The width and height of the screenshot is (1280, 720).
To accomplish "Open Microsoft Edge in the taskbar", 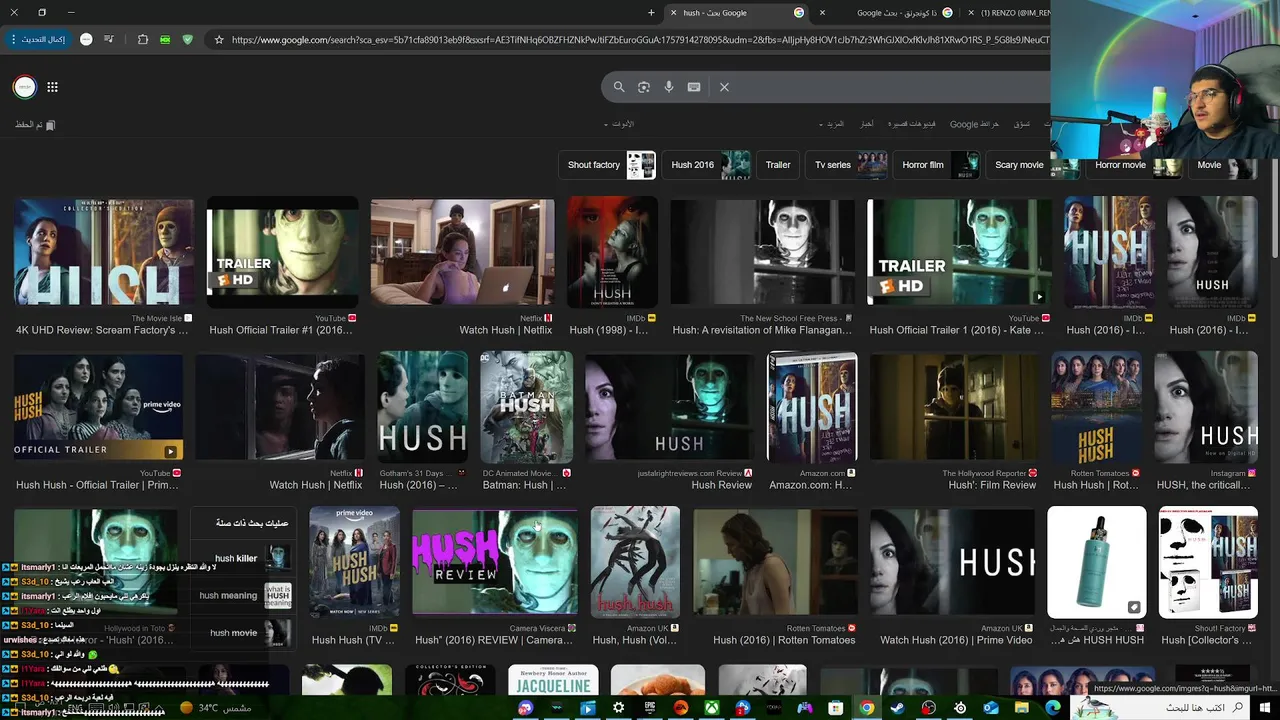I will tap(1053, 708).
